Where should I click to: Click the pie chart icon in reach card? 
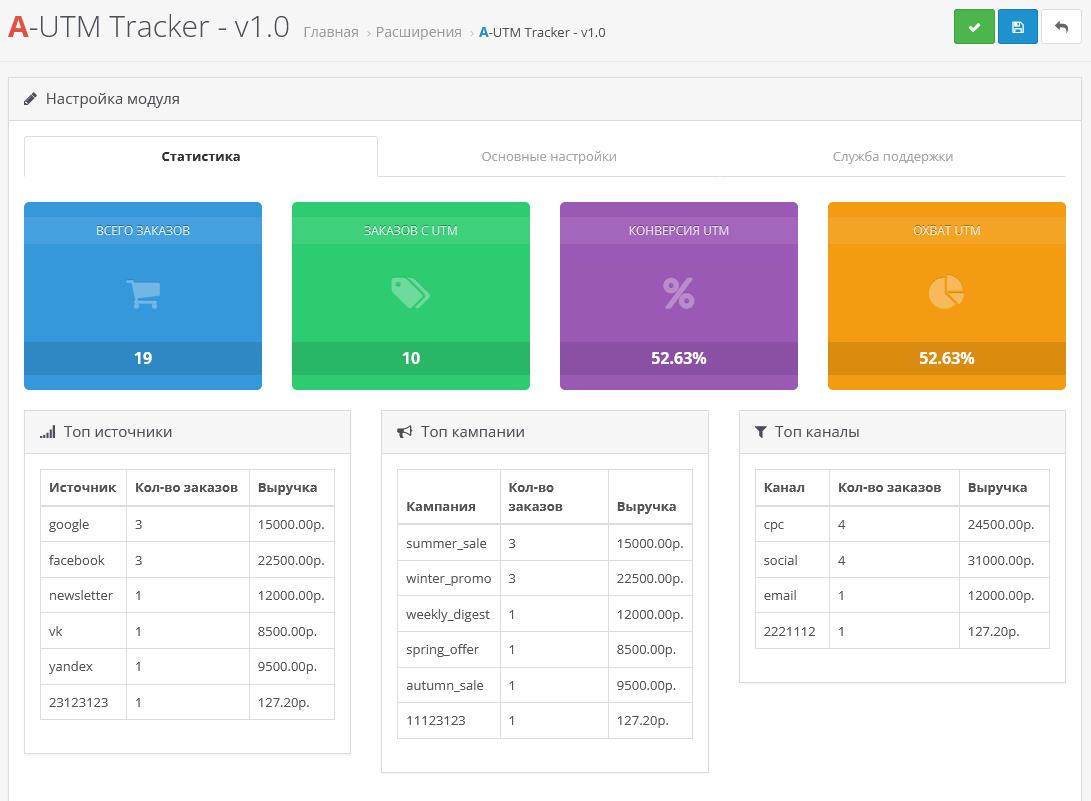point(946,292)
